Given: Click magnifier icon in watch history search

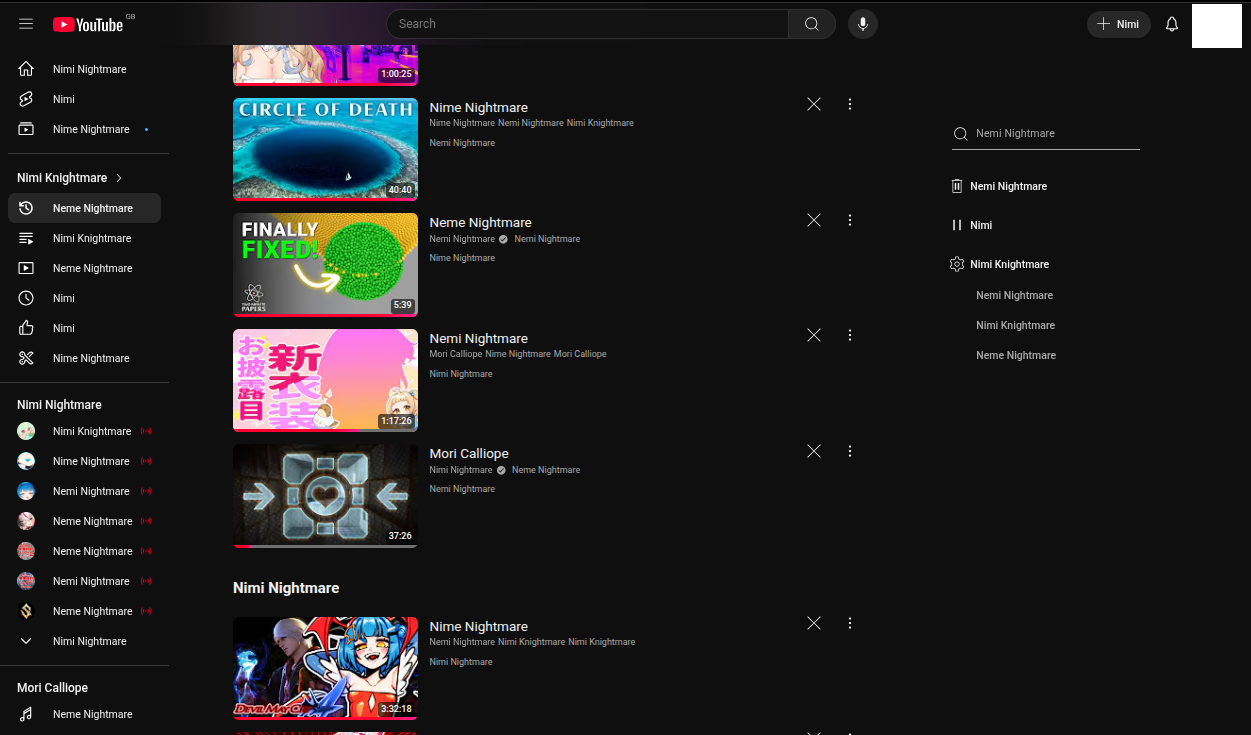Looking at the screenshot, I should click(961, 134).
